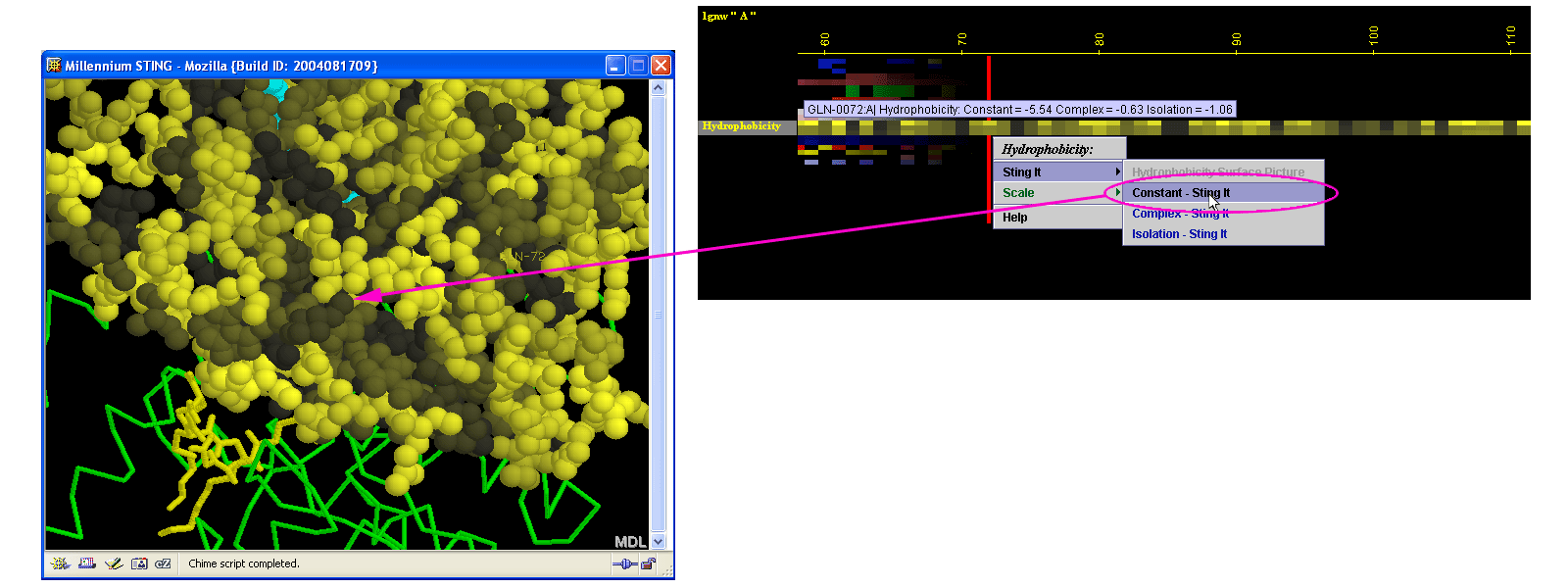This screenshot has height=588, width=1568.
Task: Launch the Composer icon in status bar
Action: tap(113, 563)
